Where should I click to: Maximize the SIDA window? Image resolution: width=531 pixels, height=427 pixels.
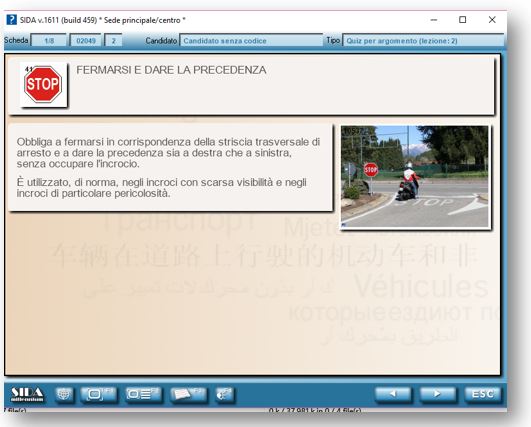[x=463, y=20]
